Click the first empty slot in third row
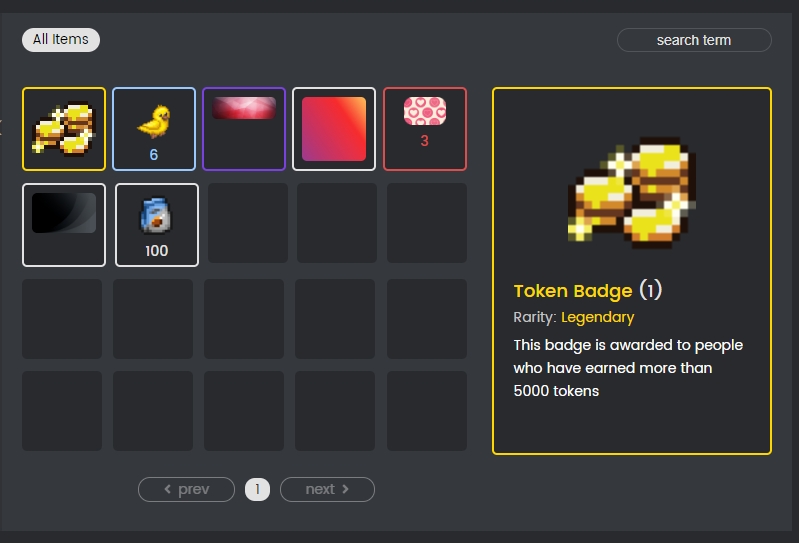The height and width of the screenshot is (543, 799). click(62, 319)
